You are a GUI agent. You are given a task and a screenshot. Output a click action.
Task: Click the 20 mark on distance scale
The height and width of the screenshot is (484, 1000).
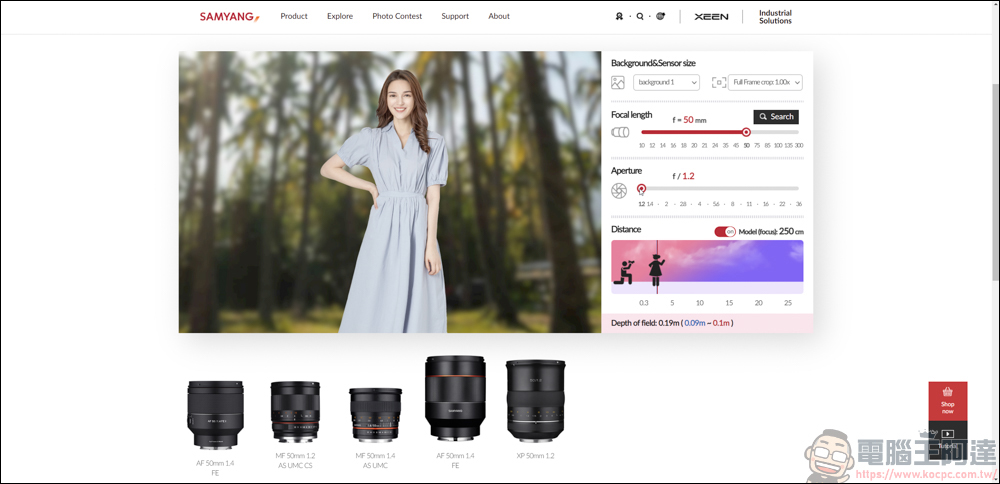pyautogui.click(x=759, y=303)
